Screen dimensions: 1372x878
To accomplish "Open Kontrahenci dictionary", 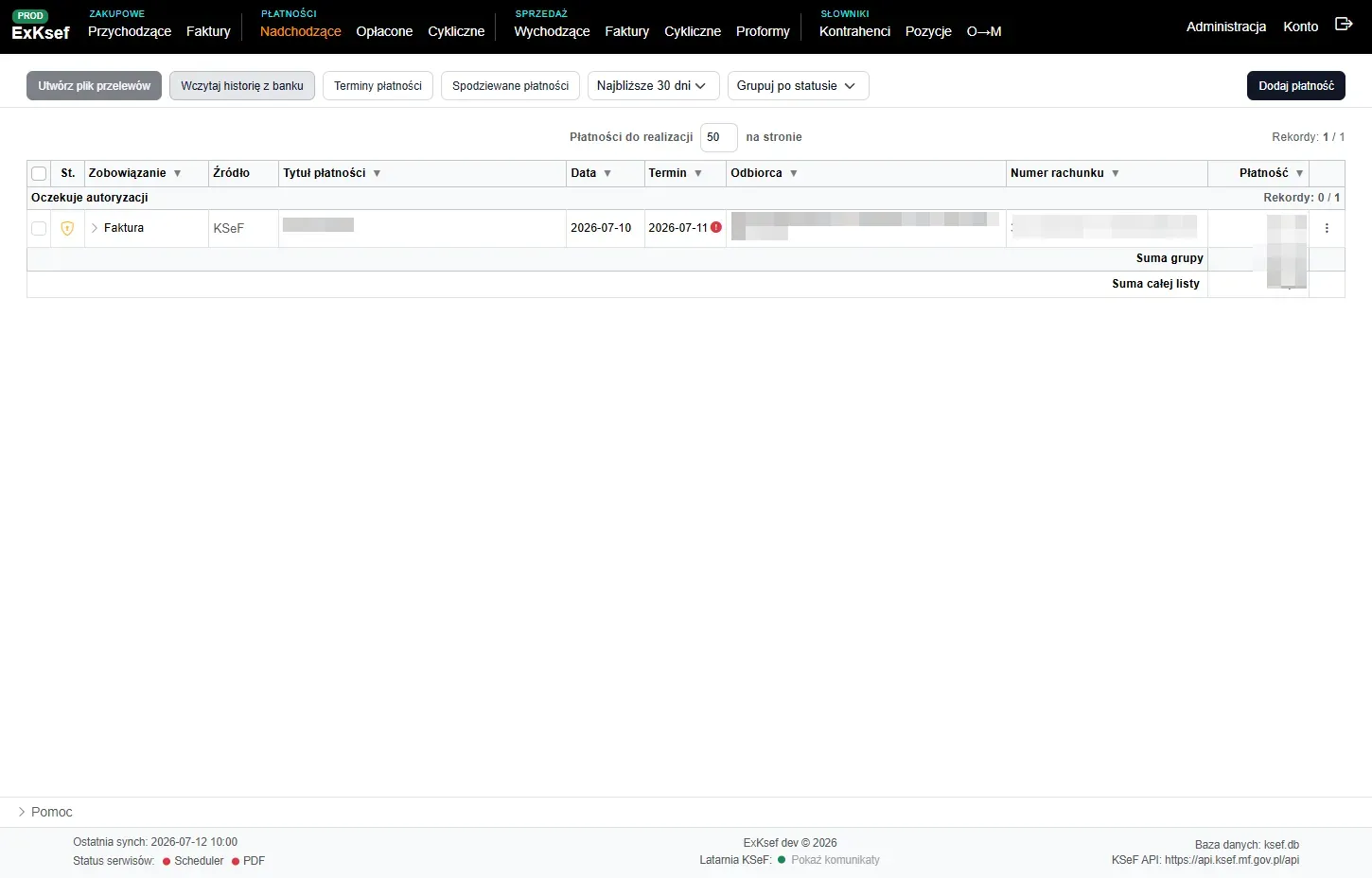I will [x=854, y=31].
